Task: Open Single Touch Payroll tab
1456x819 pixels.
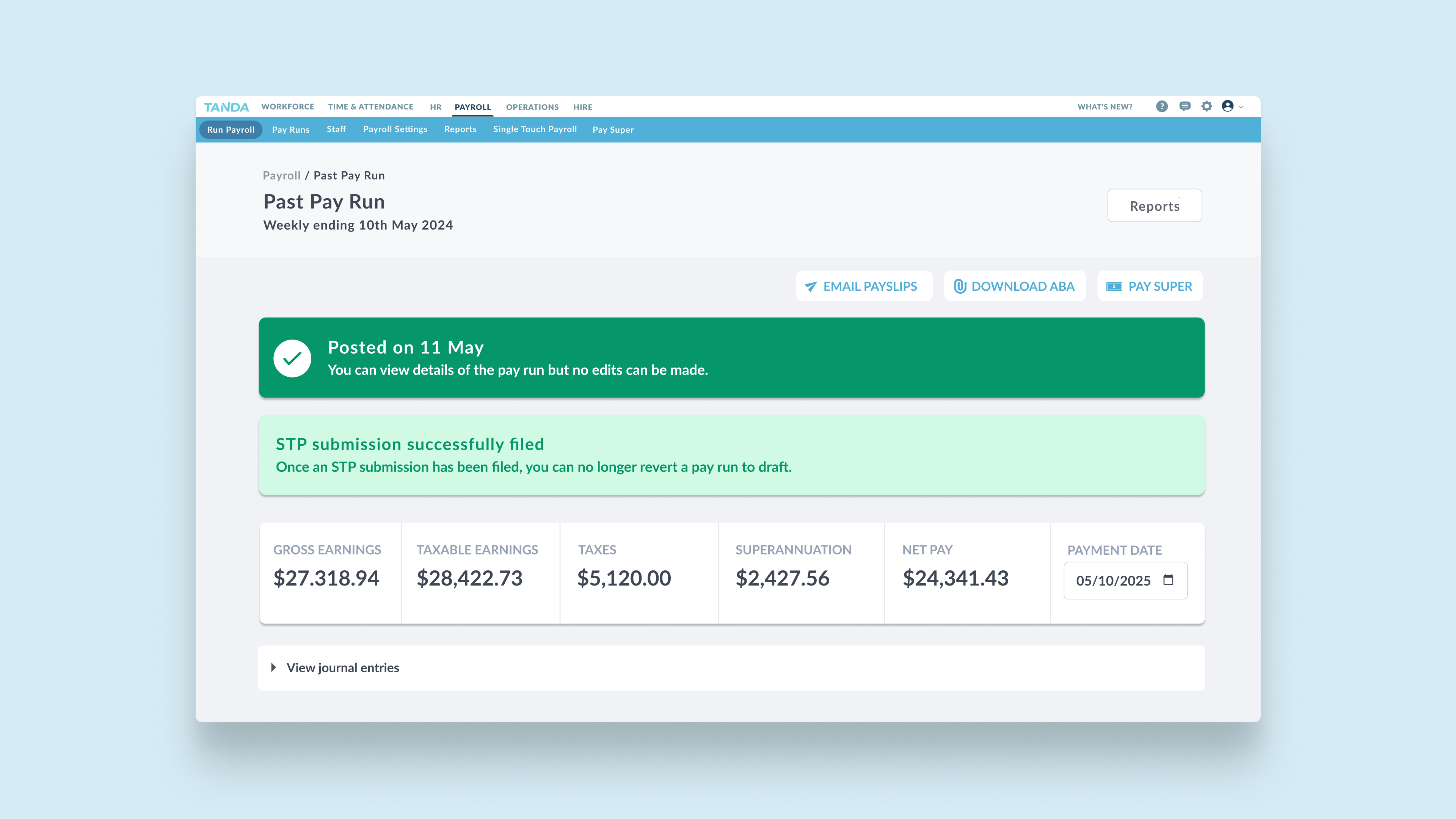Action: click(x=535, y=129)
